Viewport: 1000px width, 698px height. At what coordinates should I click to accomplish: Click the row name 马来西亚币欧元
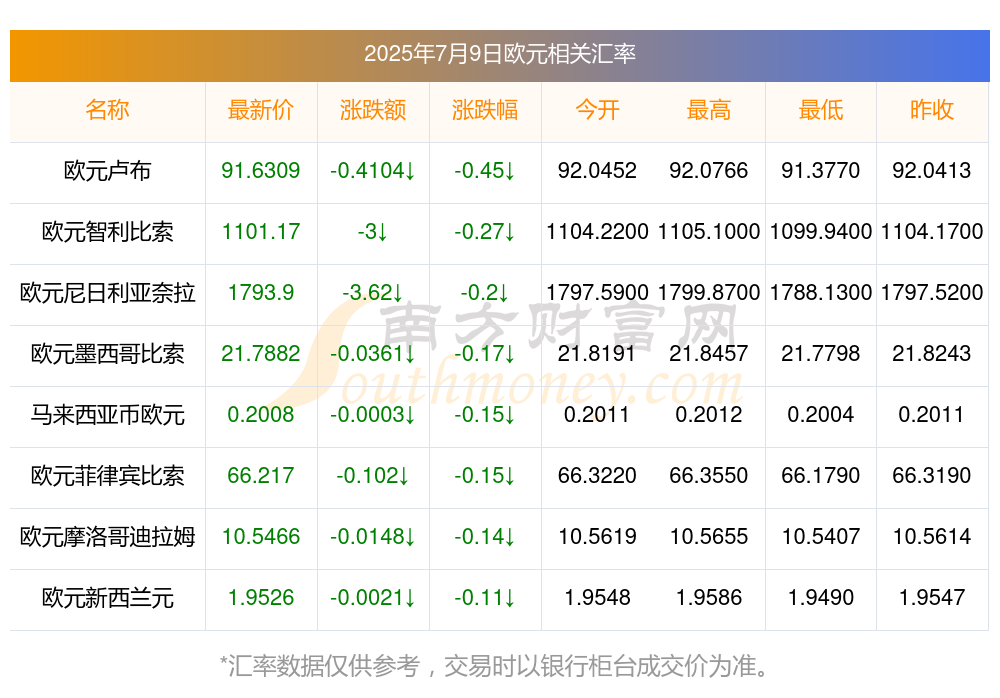pyautogui.click(x=107, y=415)
